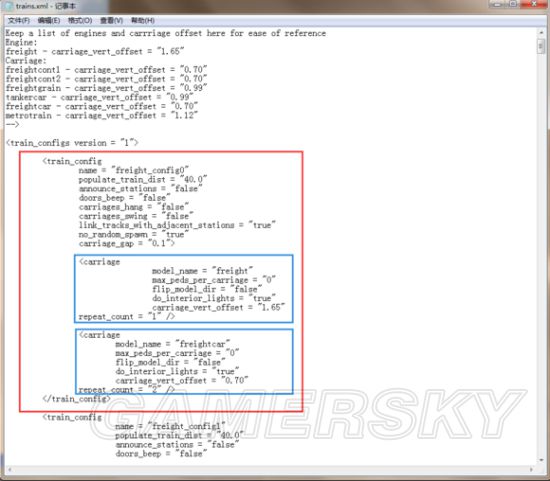Open the 文件(F) menu

[x=19, y=21]
